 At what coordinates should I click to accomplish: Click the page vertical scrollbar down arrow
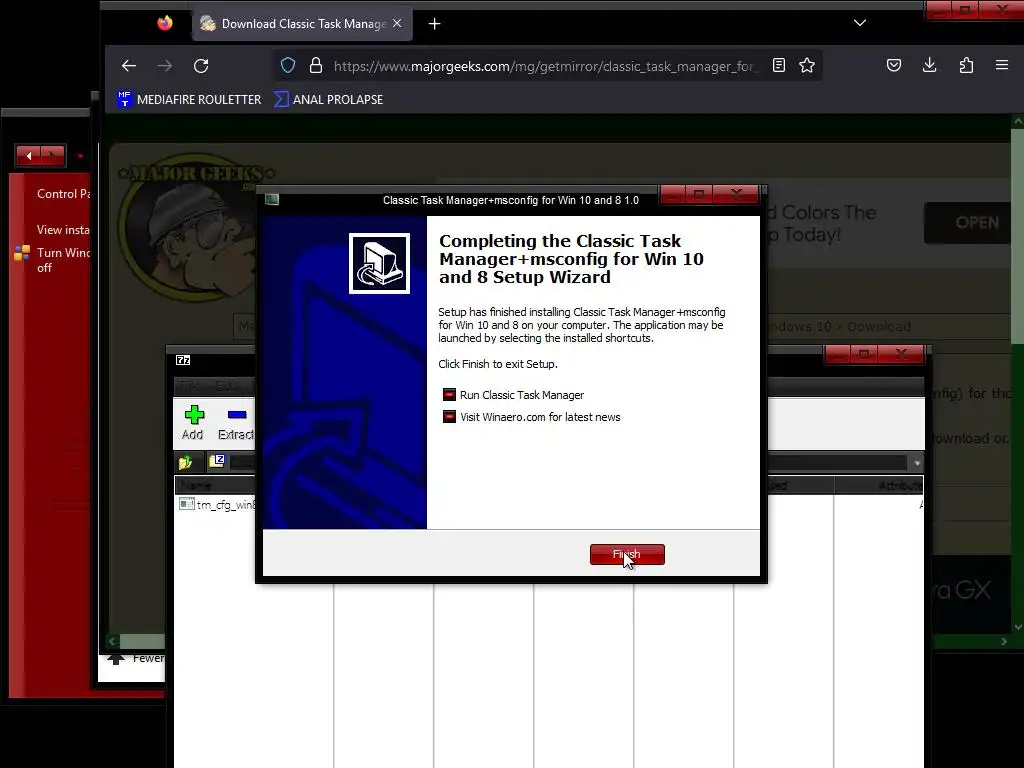[x=1017, y=628]
